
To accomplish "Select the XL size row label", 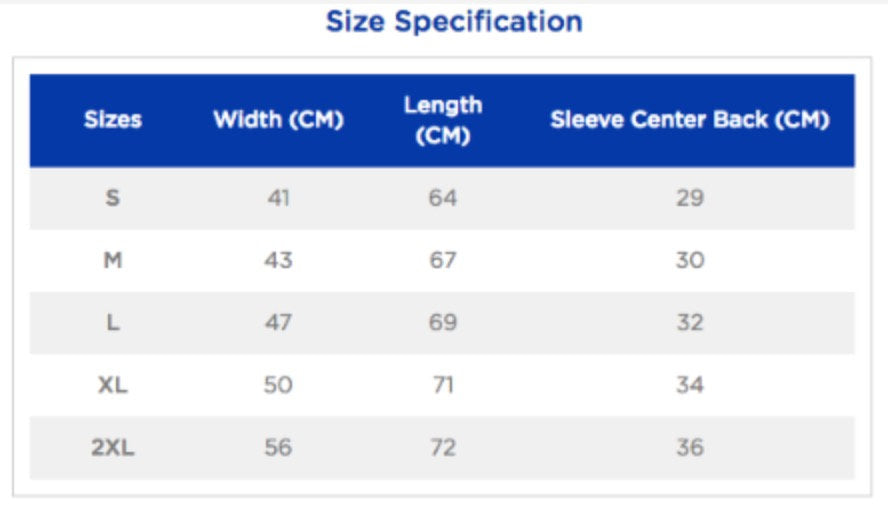I will click(x=113, y=385).
